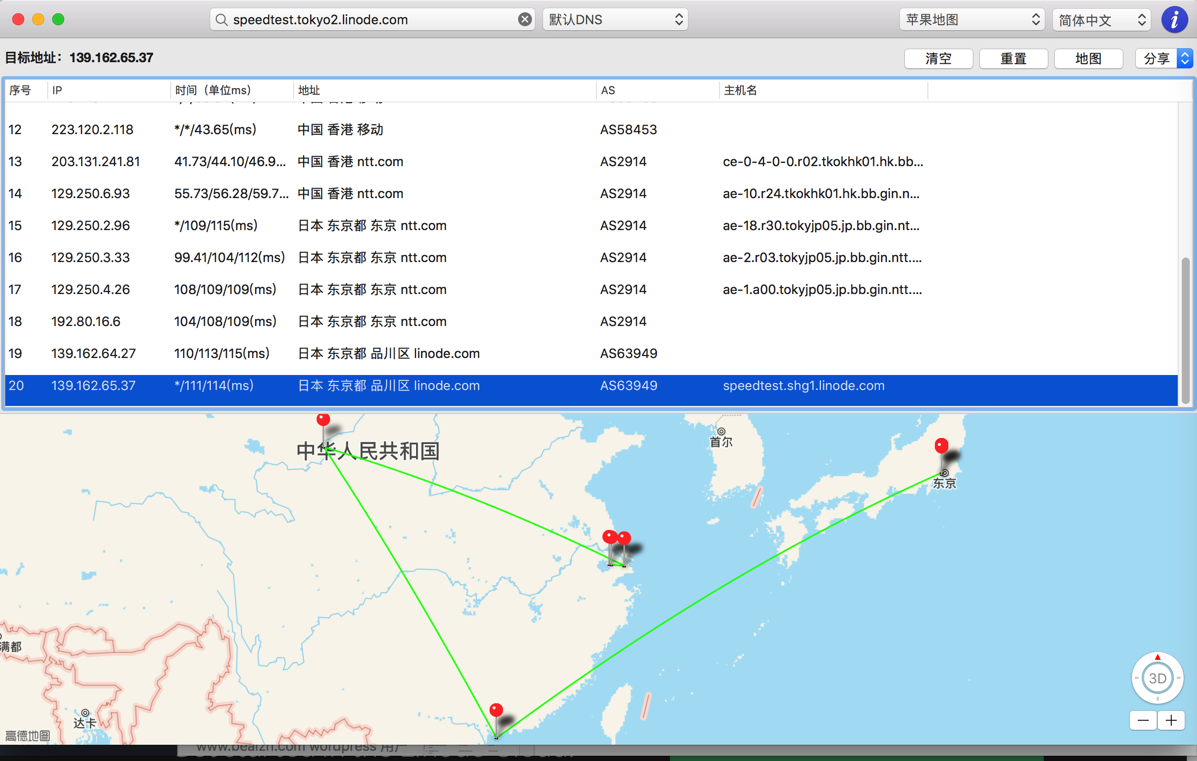1197x761 pixels.
Task: Click the northwest China map pin
Action: (x=324, y=420)
